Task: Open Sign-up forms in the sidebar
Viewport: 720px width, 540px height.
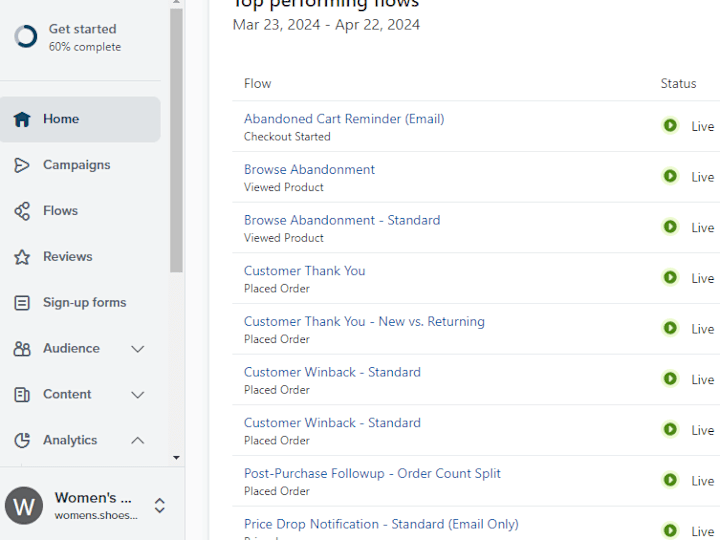Action: (x=80, y=303)
